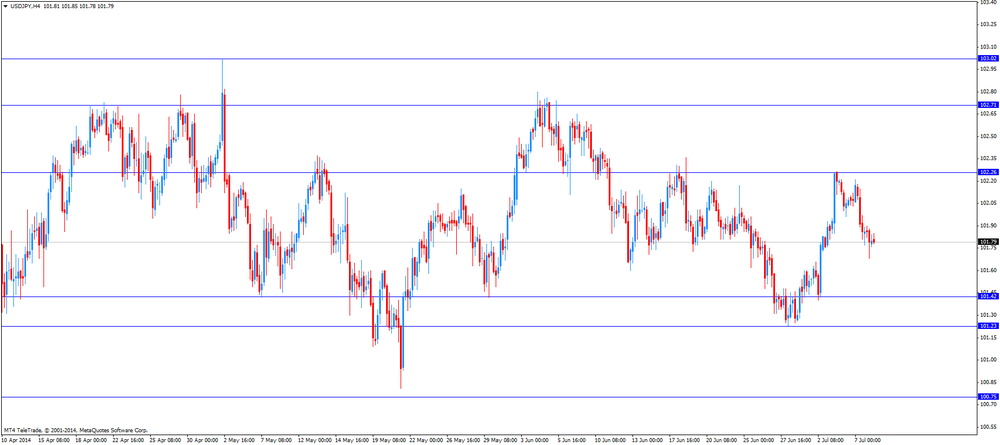Click the current price label 101.79
The height and width of the screenshot is (445, 1000).
[x=988, y=242]
